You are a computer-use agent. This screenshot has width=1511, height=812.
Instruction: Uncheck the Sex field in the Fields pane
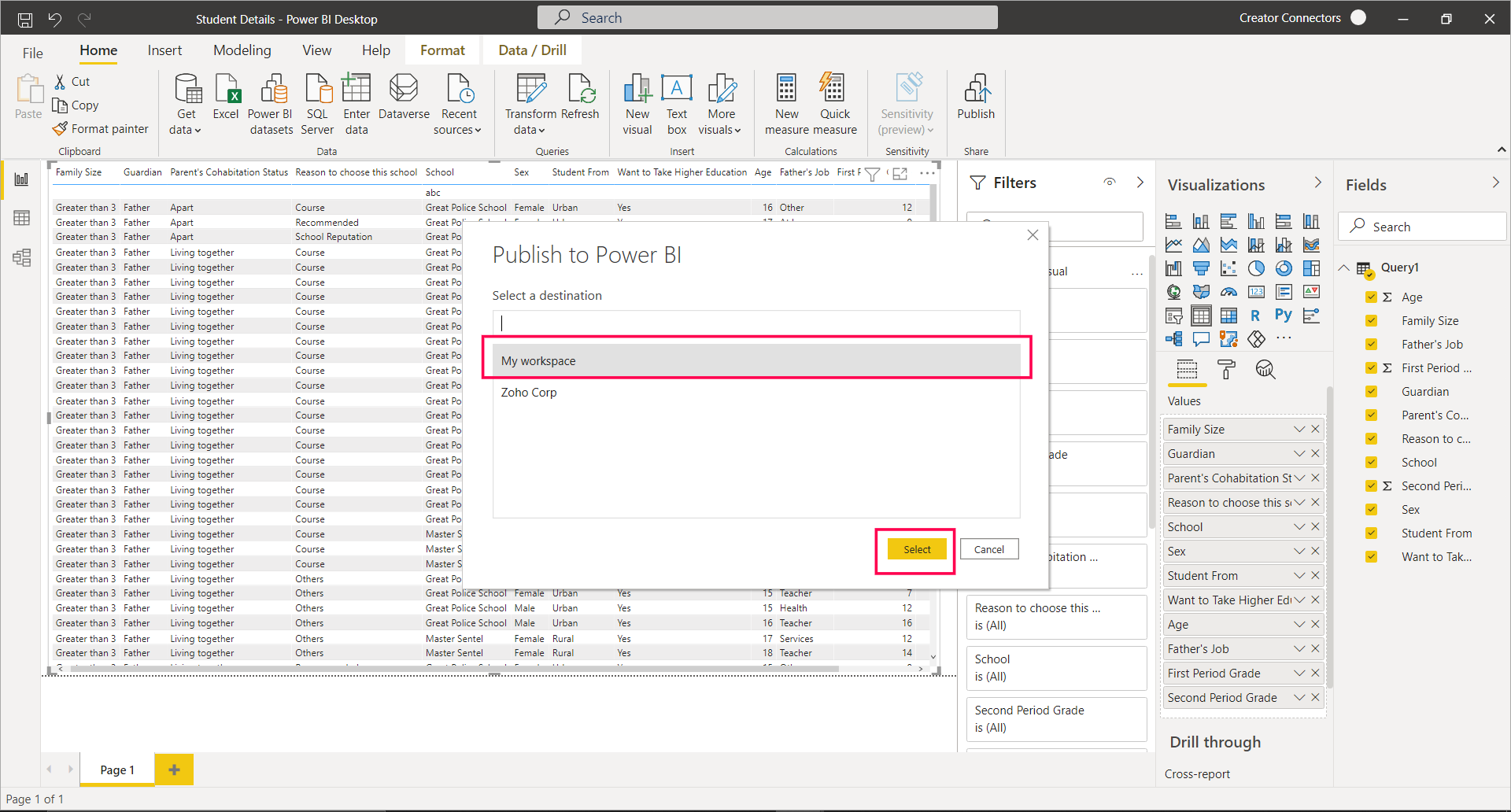pos(1371,509)
